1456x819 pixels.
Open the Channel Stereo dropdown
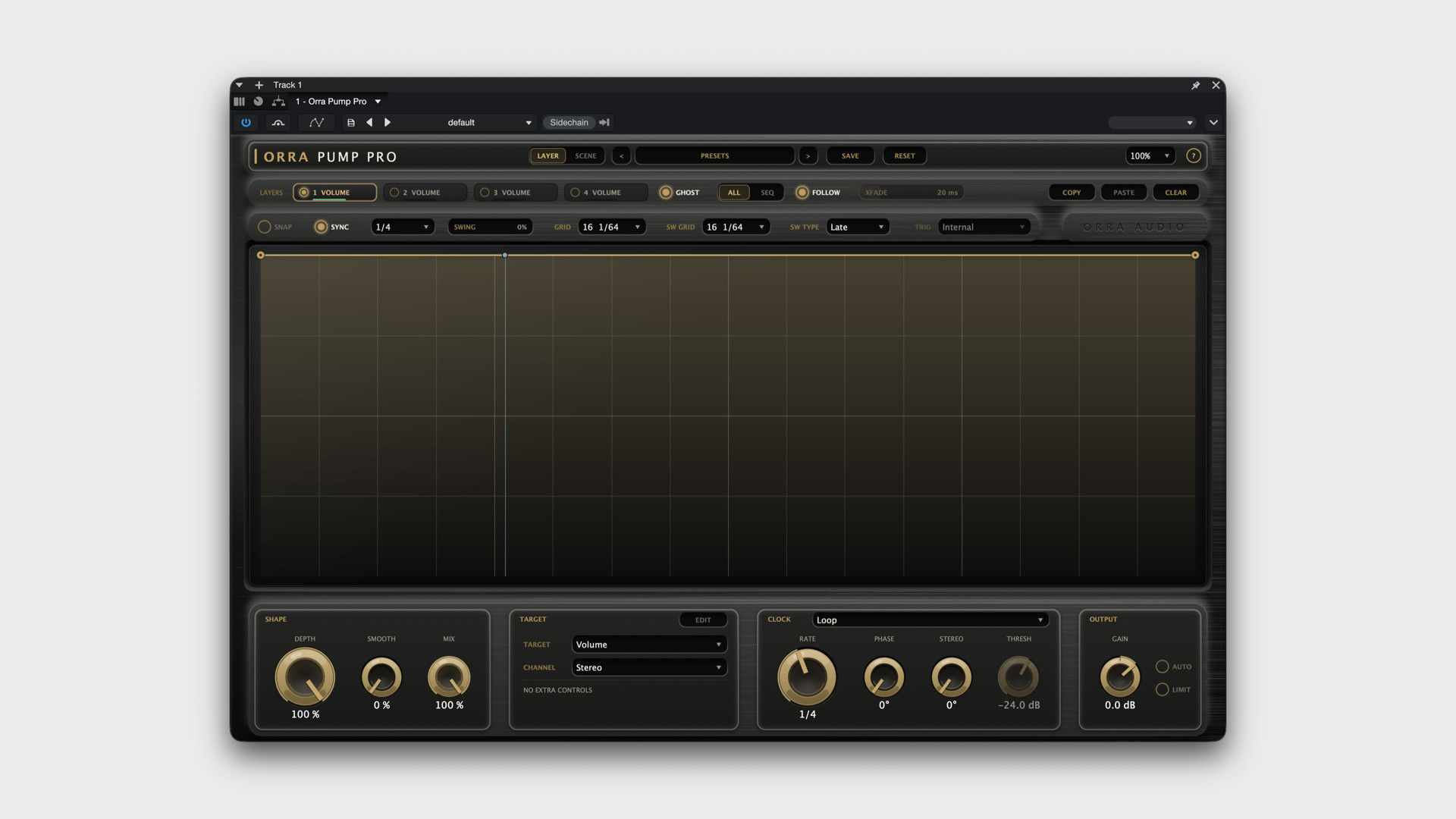[649, 667]
